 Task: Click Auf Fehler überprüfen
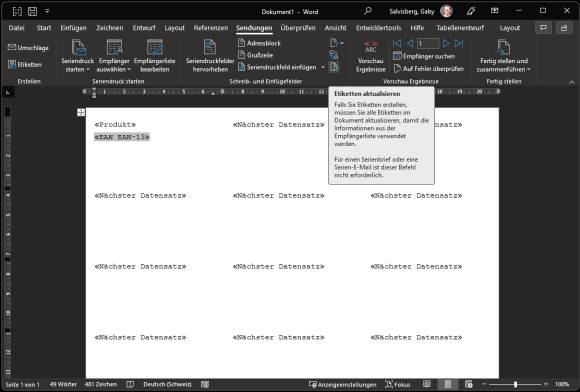(x=428, y=68)
